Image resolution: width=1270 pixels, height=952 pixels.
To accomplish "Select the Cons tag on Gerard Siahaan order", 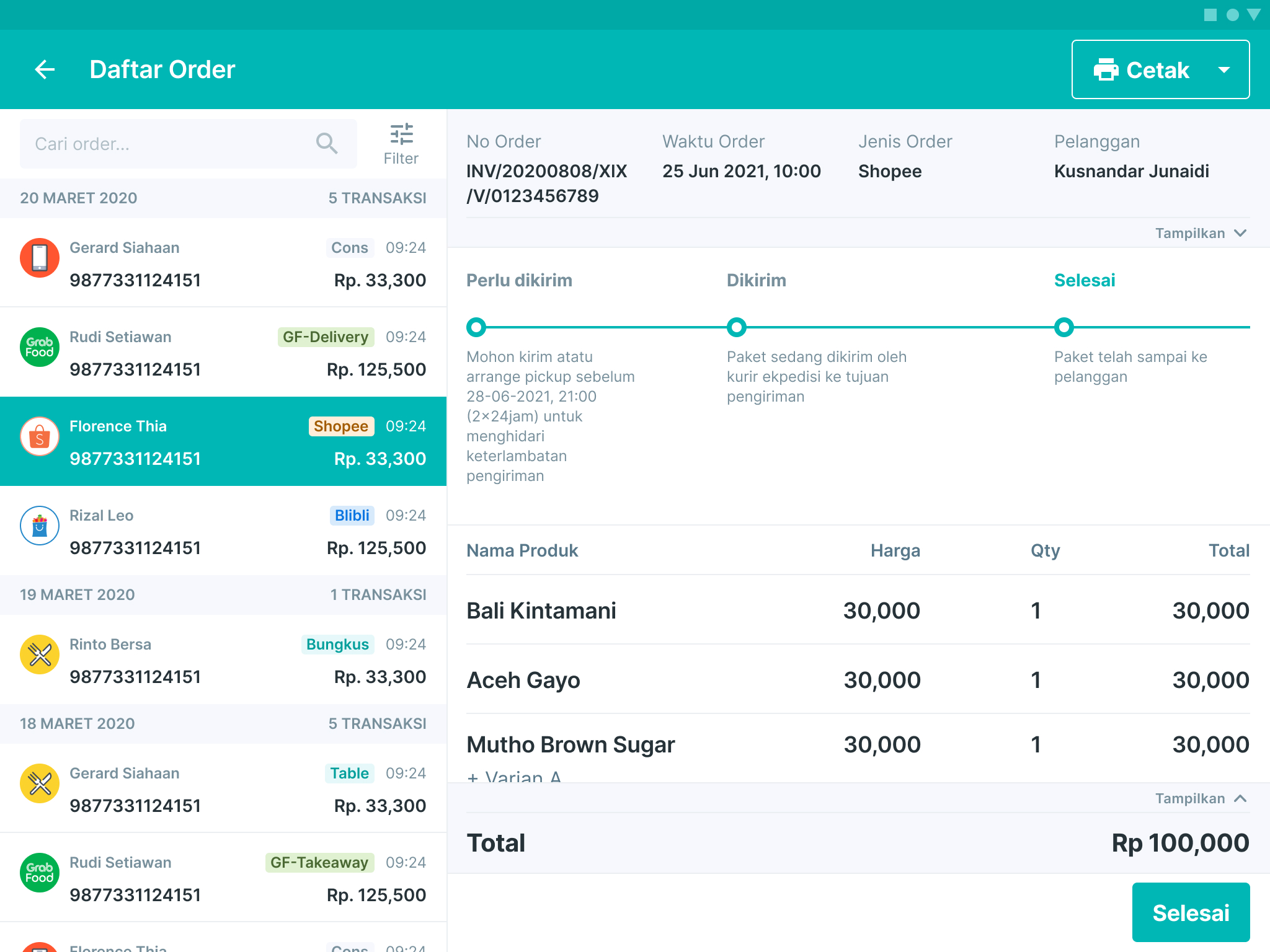I will [x=350, y=248].
